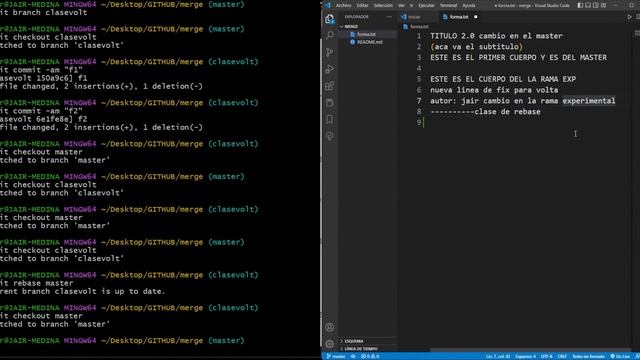The width and height of the screenshot is (640, 360).
Task: Start Go Live server in the status bar
Action: (x=620, y=356)
